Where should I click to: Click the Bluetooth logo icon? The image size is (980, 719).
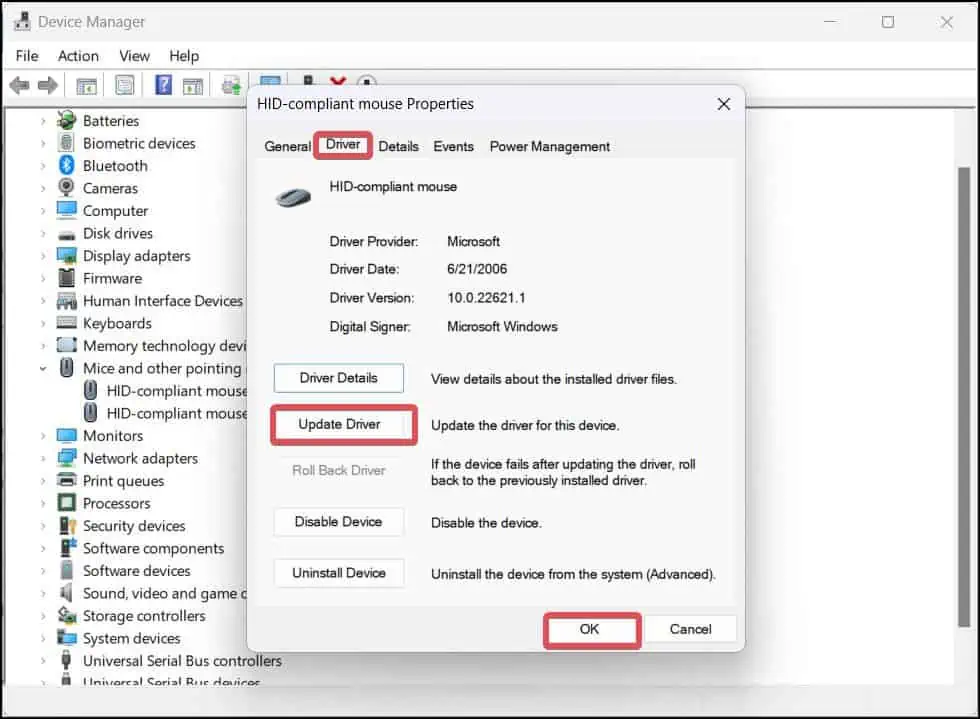click(66, 165)
